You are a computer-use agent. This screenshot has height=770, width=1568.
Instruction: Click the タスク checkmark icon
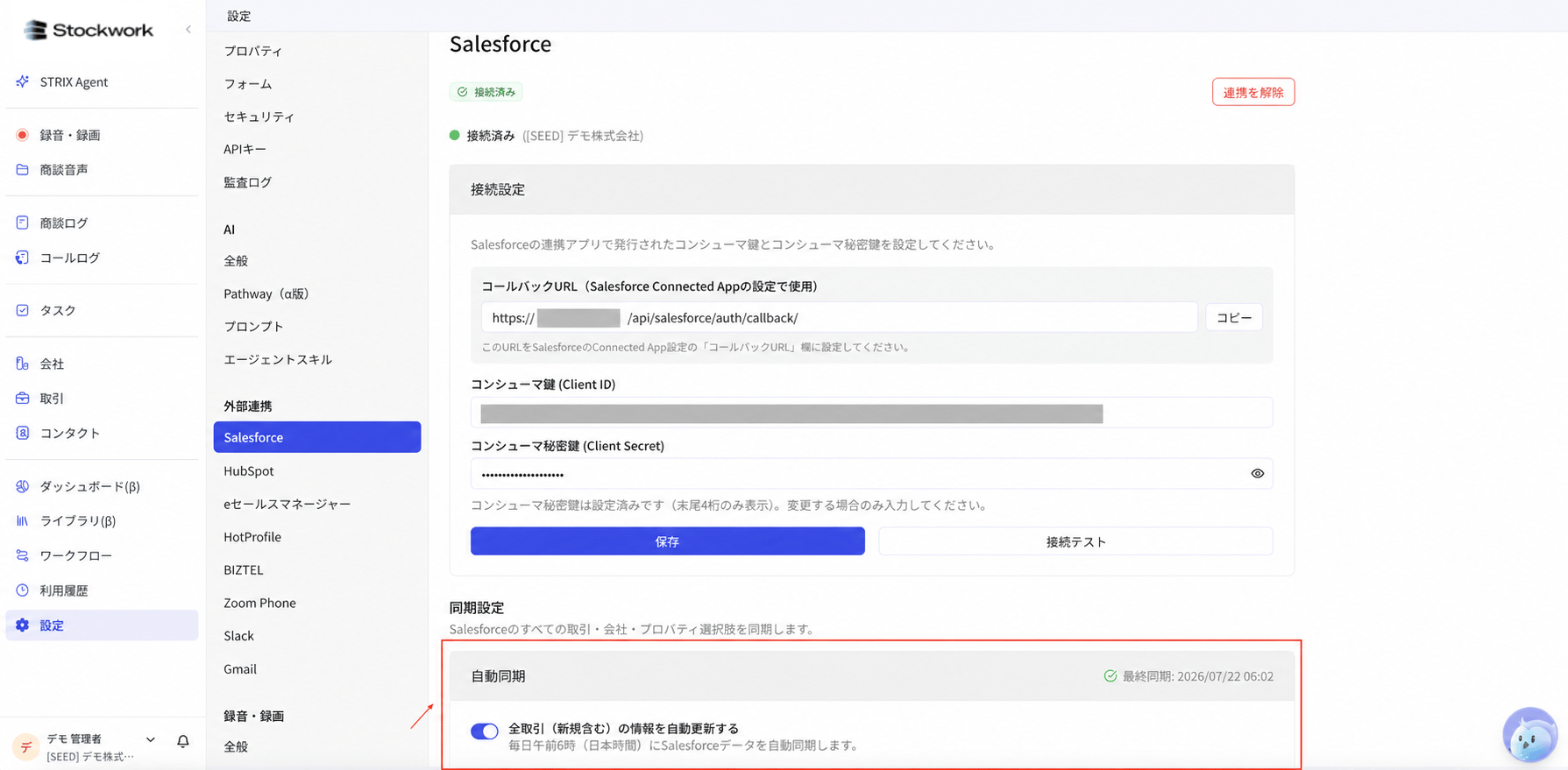(x=23, y=310)
